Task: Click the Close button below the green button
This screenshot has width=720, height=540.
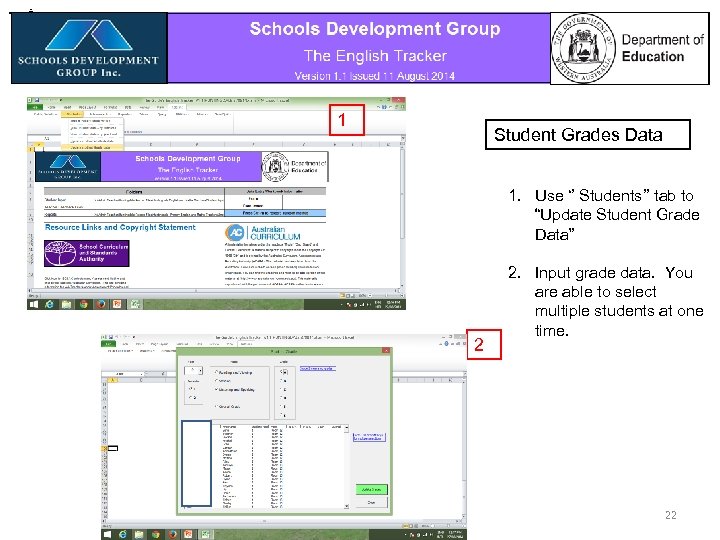Action: (371, 502)
